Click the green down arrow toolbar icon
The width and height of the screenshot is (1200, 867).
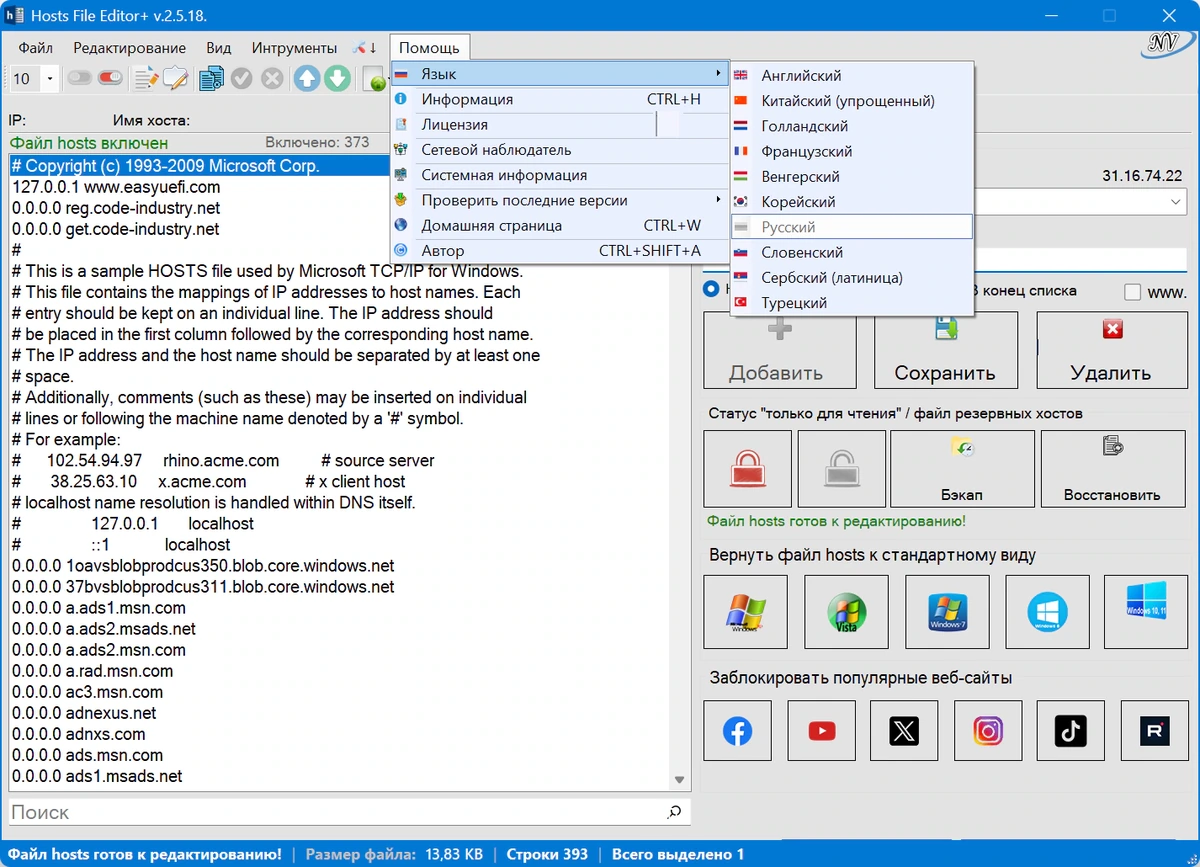[x=337, y=78]
